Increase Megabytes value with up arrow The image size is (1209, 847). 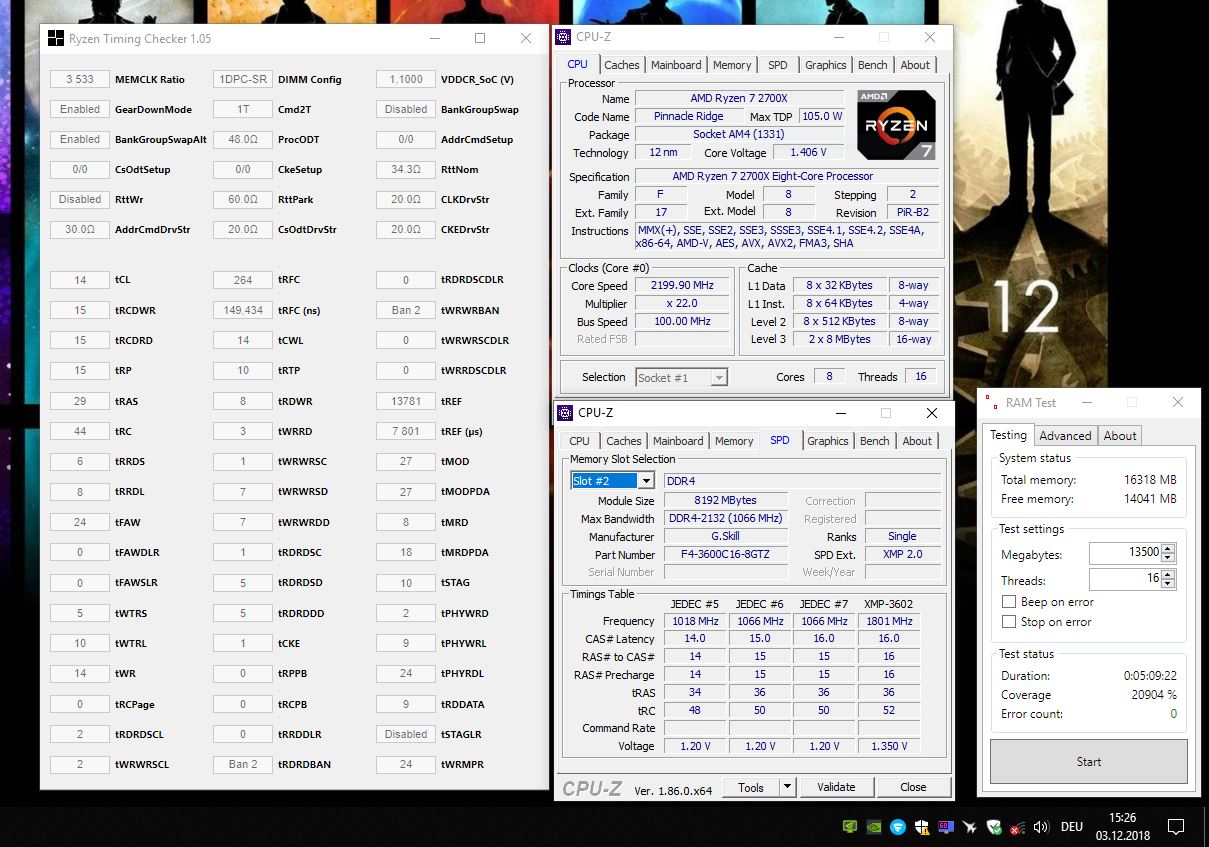click(x=1169, y=548)
